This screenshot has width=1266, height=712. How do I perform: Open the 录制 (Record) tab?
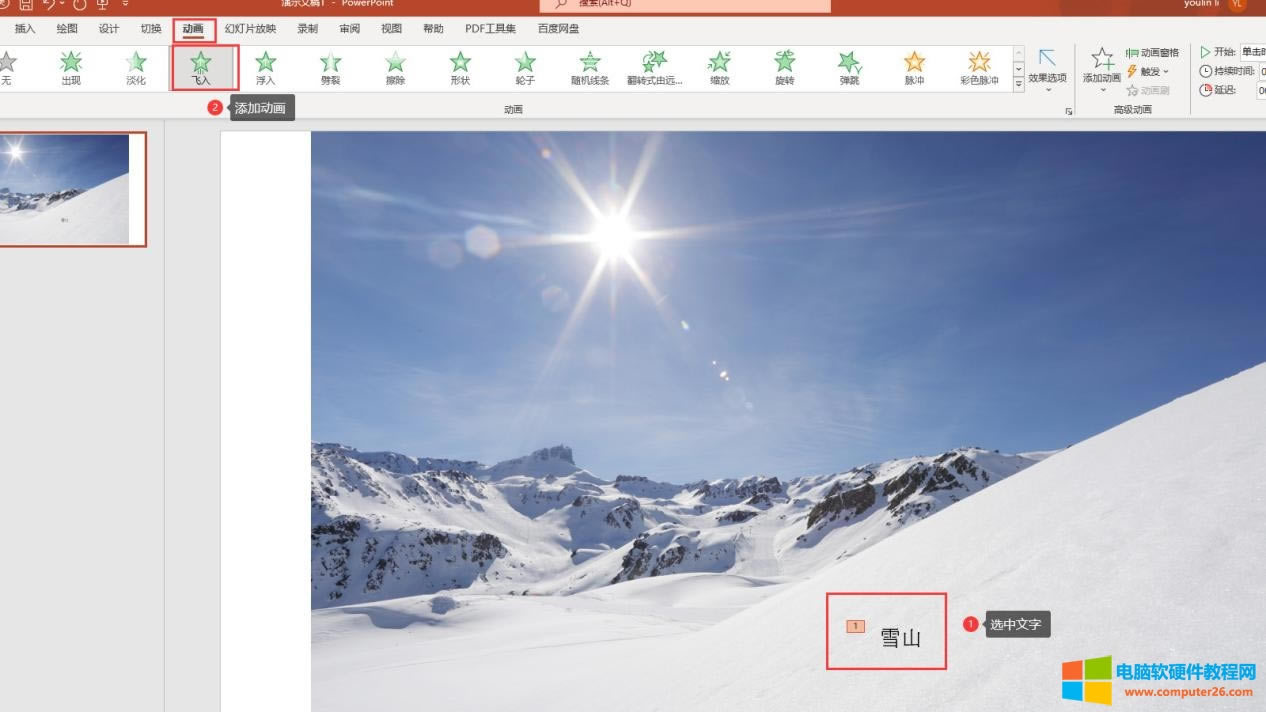(308, 29)
